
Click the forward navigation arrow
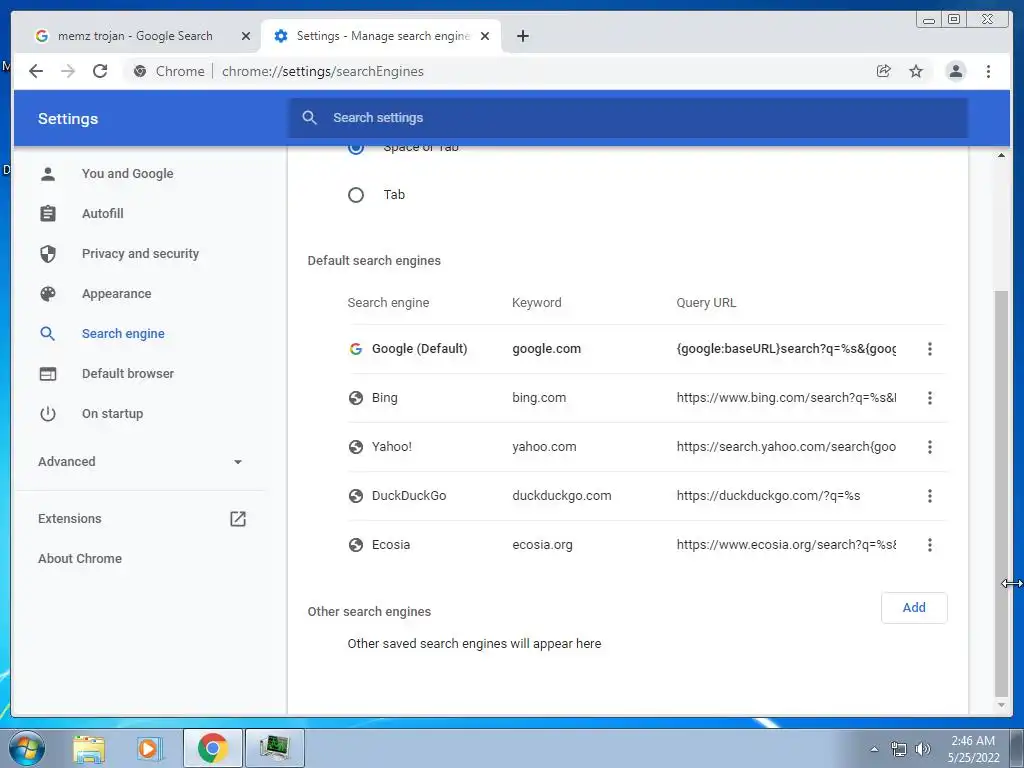click(x=68, y=71)
